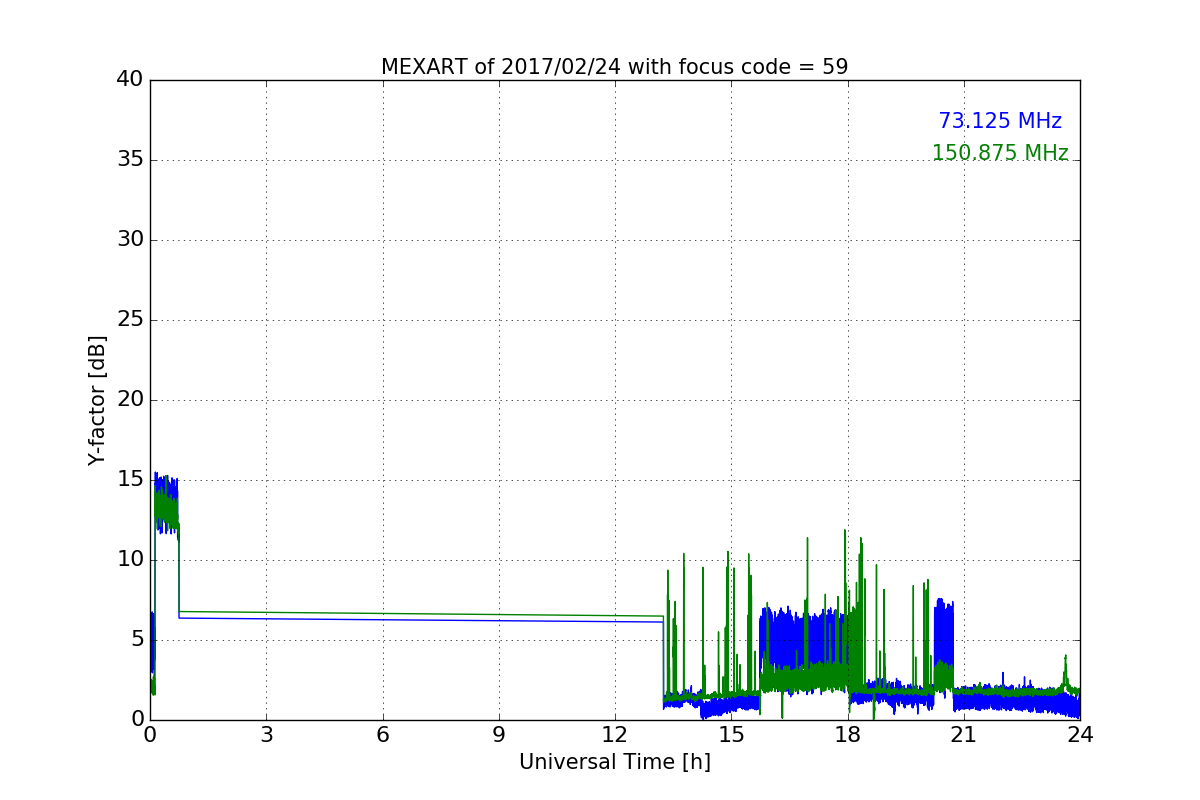Click the "Universal Time [h]" axis label
This screenshot has height=800, width=1200.
click(614, 762)
